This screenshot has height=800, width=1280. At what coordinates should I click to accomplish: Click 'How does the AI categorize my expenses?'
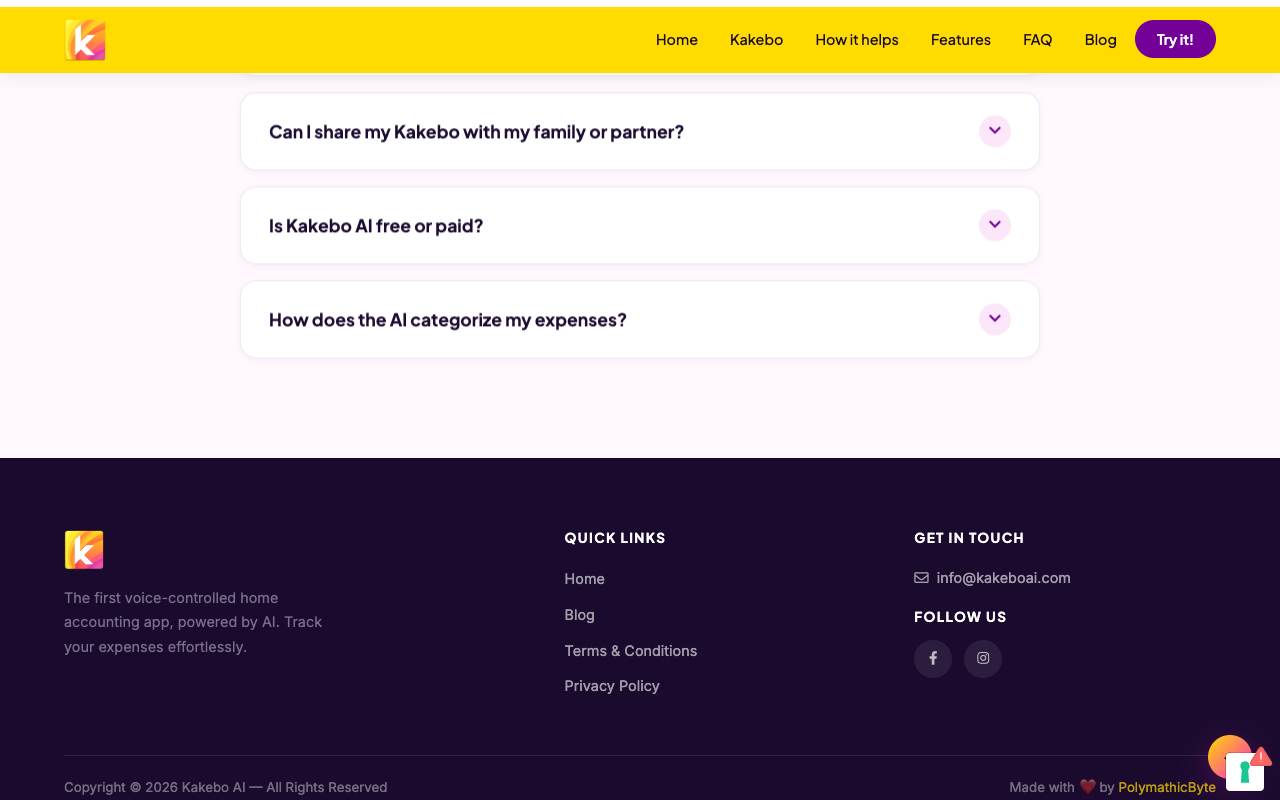tap(448, 320)
